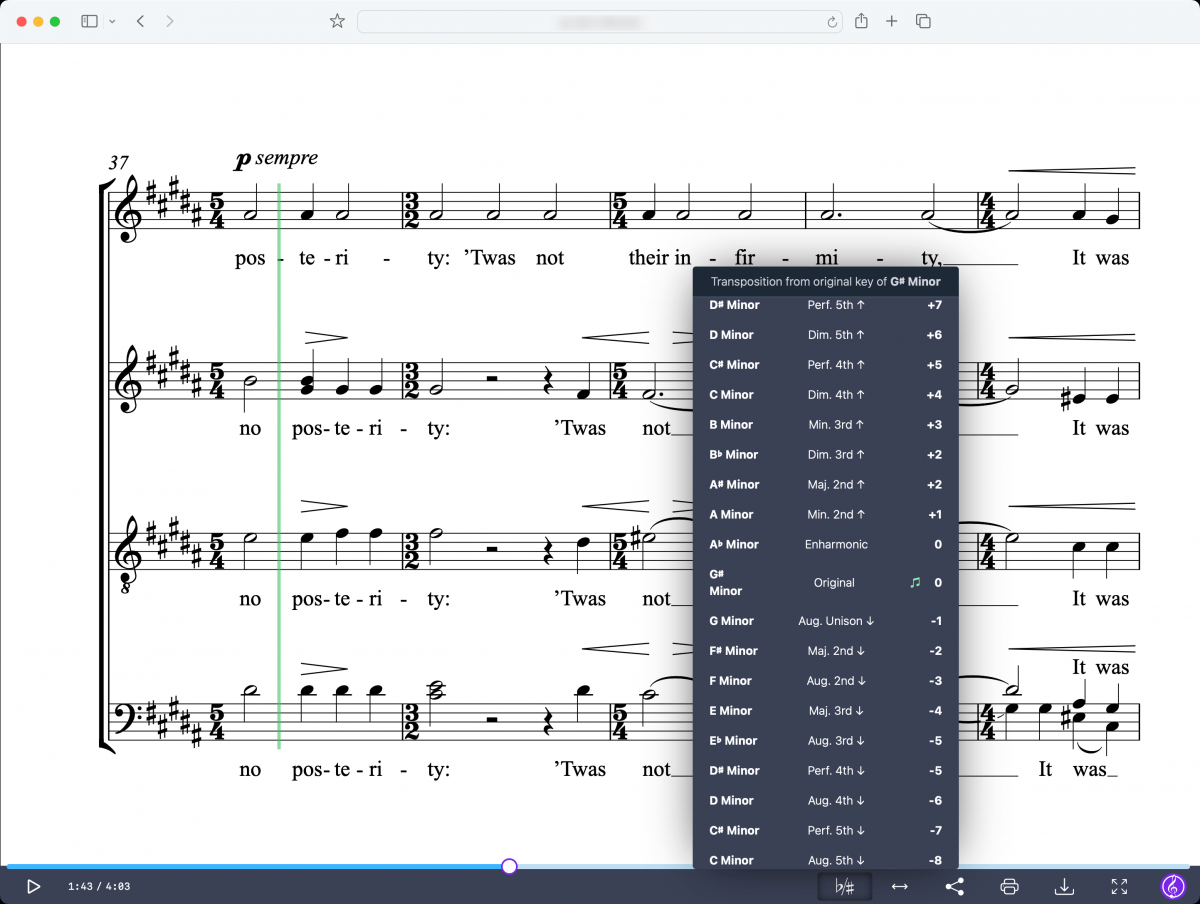The width and height of the screenshot is (1200, 904).
Task: Open a new tab with plus button
Action: click(891, 21)
